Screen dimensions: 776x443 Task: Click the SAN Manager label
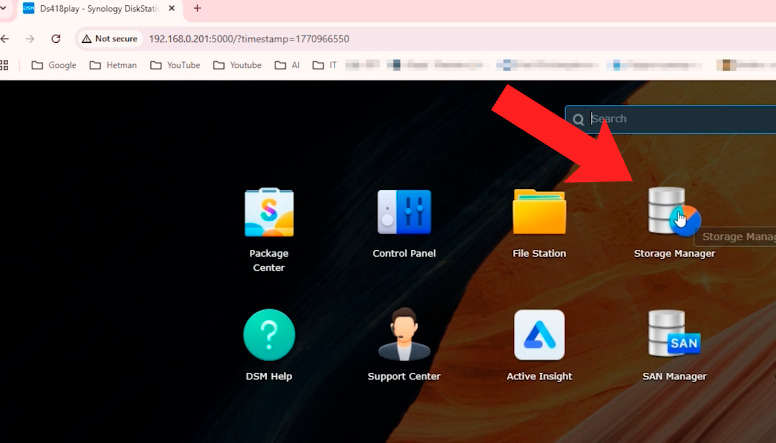tap(674, 376)
